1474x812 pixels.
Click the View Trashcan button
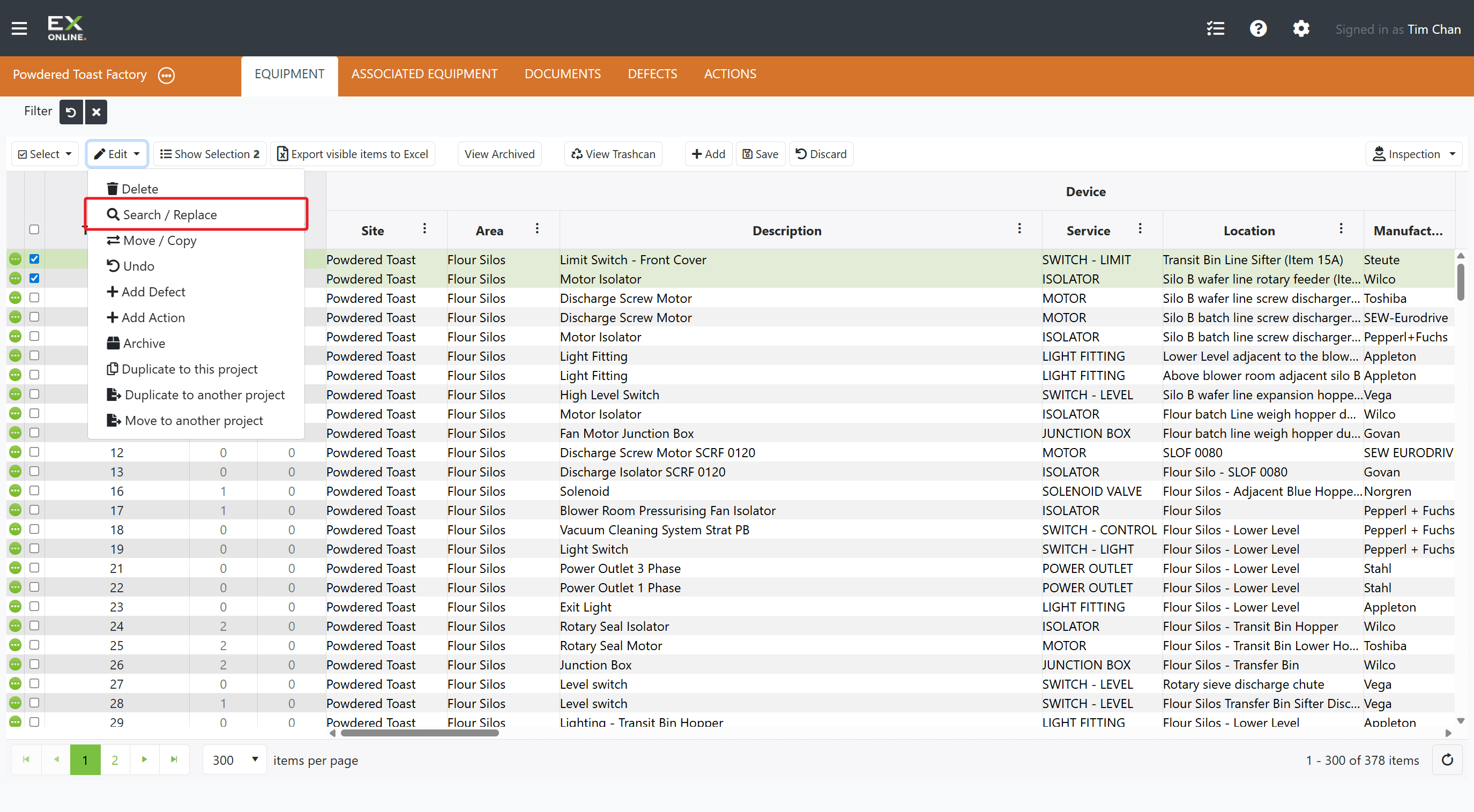point(613,154)
